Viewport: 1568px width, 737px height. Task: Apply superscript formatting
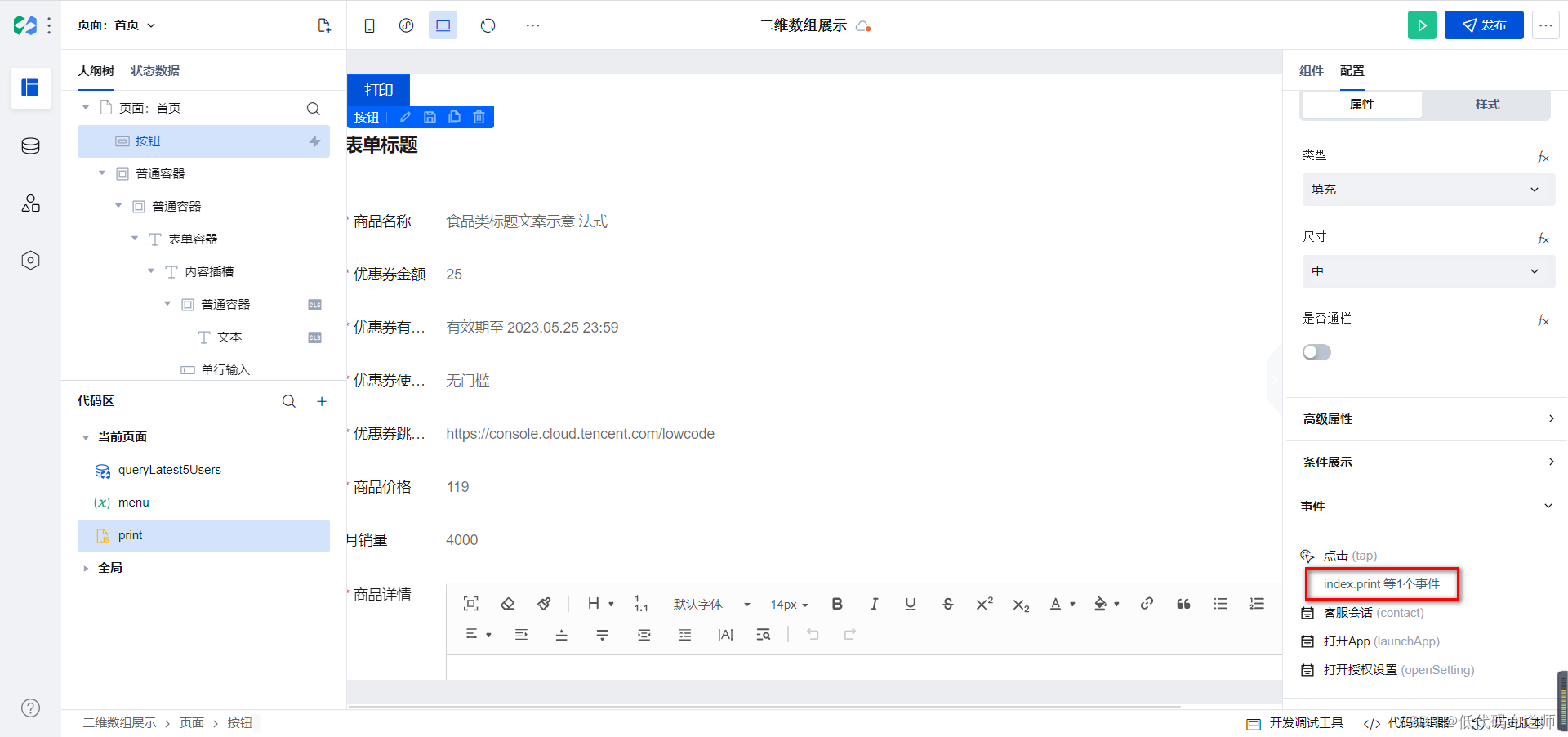coord(984,604)
